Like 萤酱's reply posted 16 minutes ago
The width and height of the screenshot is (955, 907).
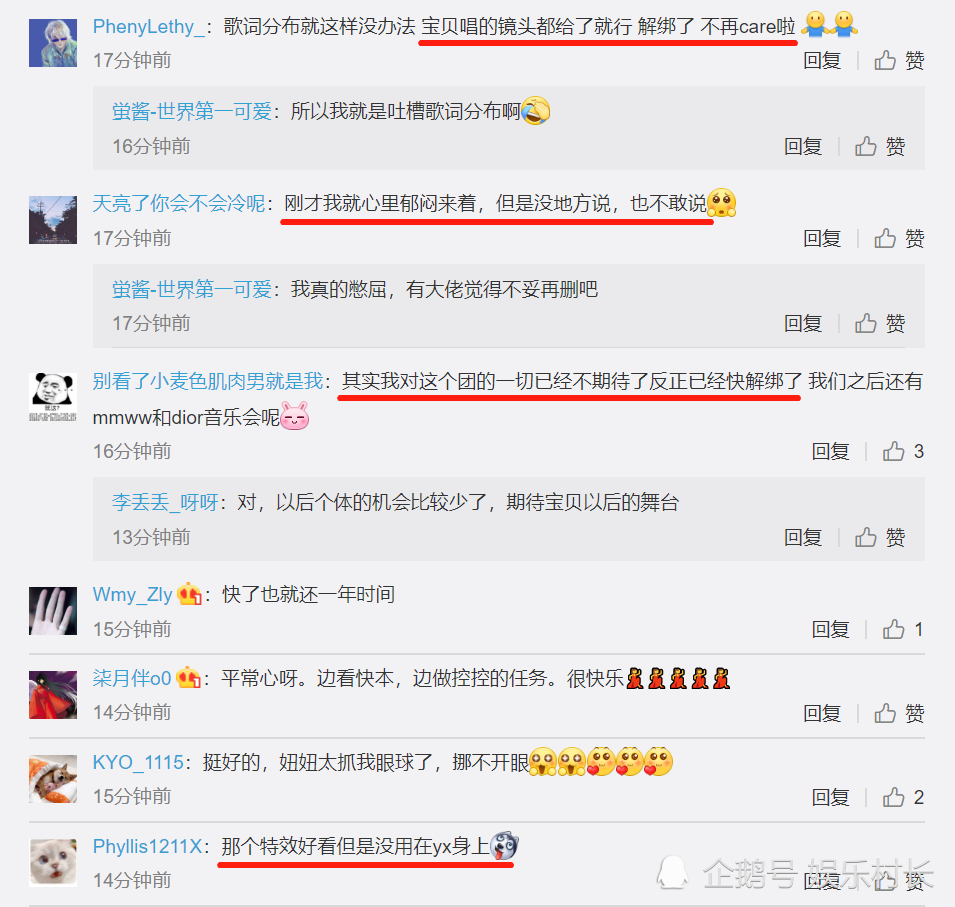879,146
